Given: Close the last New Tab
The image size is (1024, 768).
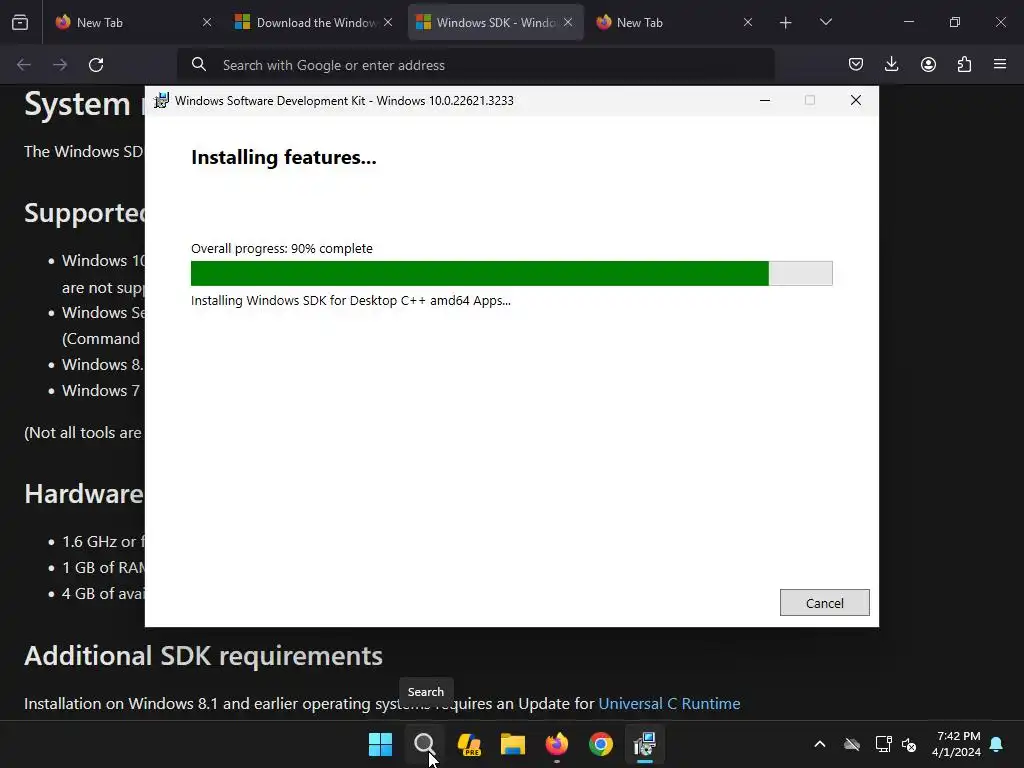Looking at the screenshot, I should [x=748, y=23].
